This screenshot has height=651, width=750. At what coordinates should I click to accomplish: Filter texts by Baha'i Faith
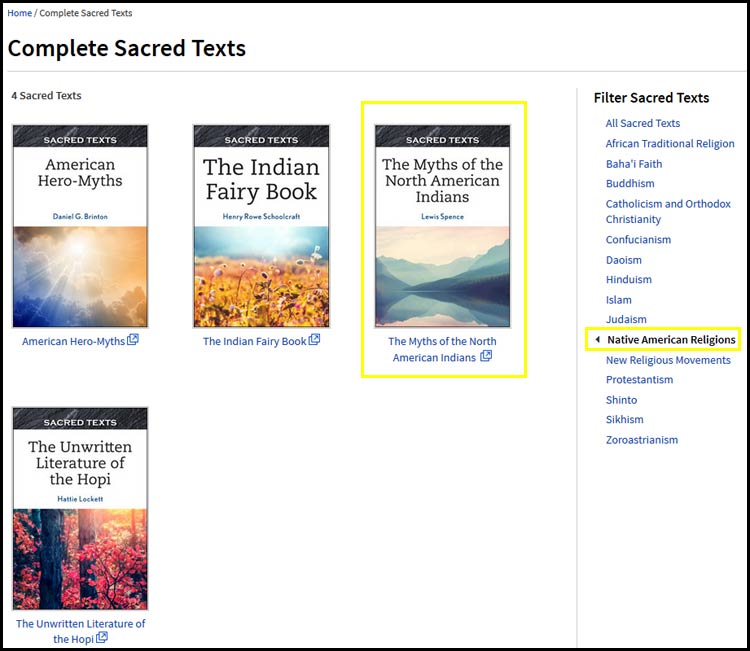point(634,163)
